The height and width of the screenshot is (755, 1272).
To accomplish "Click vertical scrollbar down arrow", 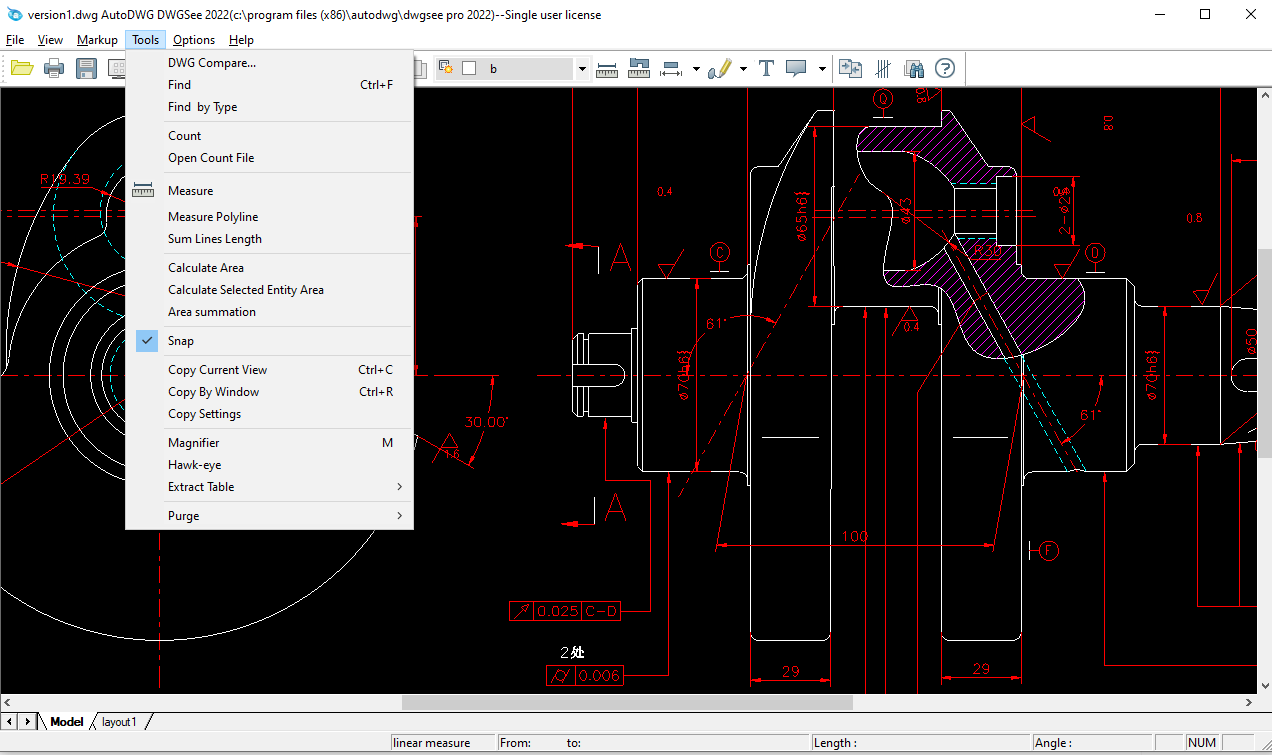I will click(1264, 685).
